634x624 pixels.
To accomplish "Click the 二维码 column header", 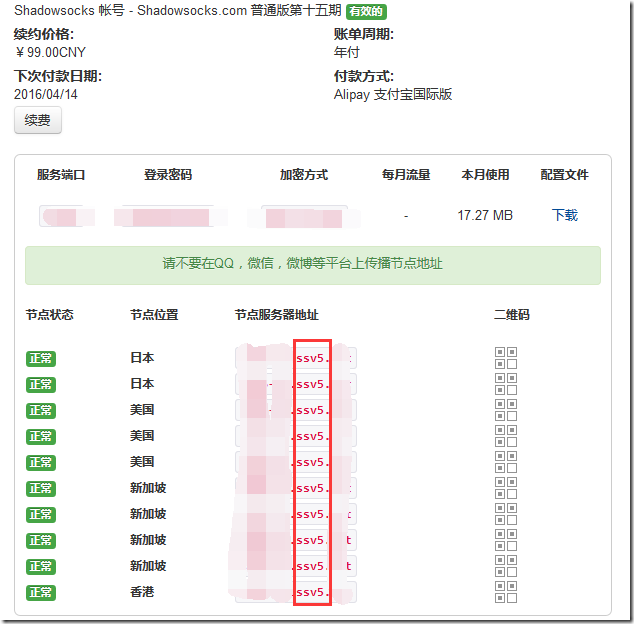I will (511, 314).
